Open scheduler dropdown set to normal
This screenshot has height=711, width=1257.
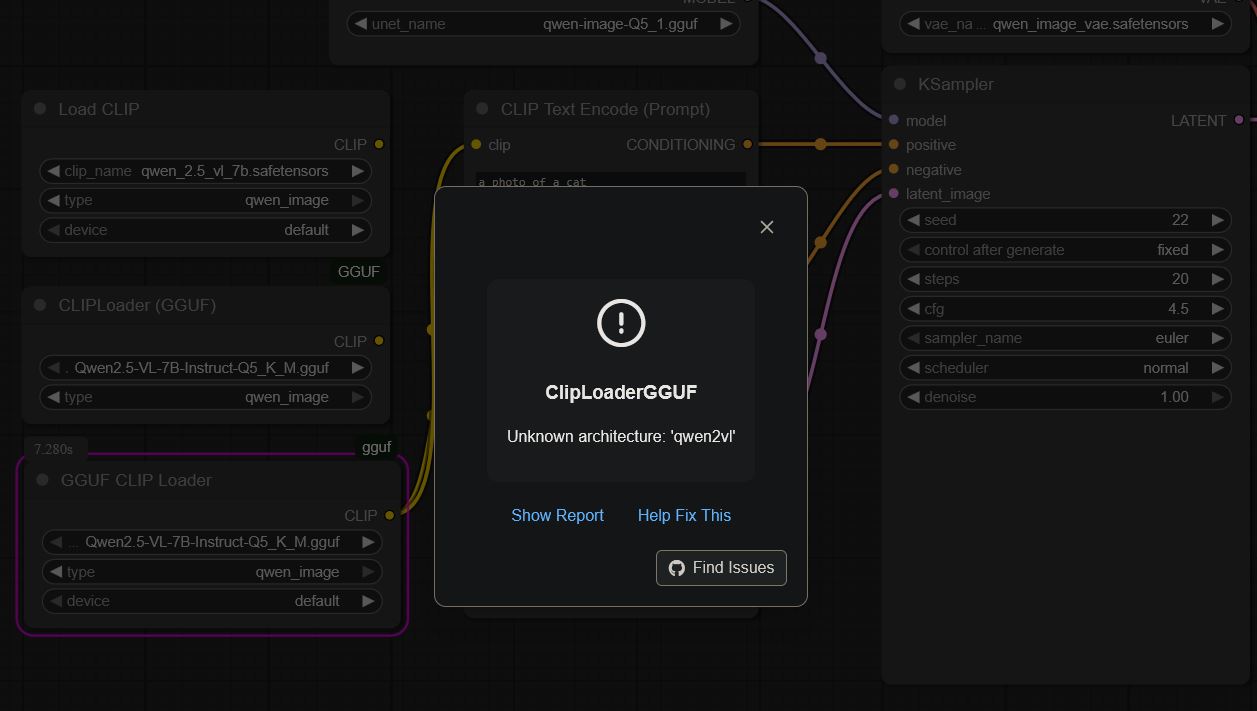(1065, 368)
